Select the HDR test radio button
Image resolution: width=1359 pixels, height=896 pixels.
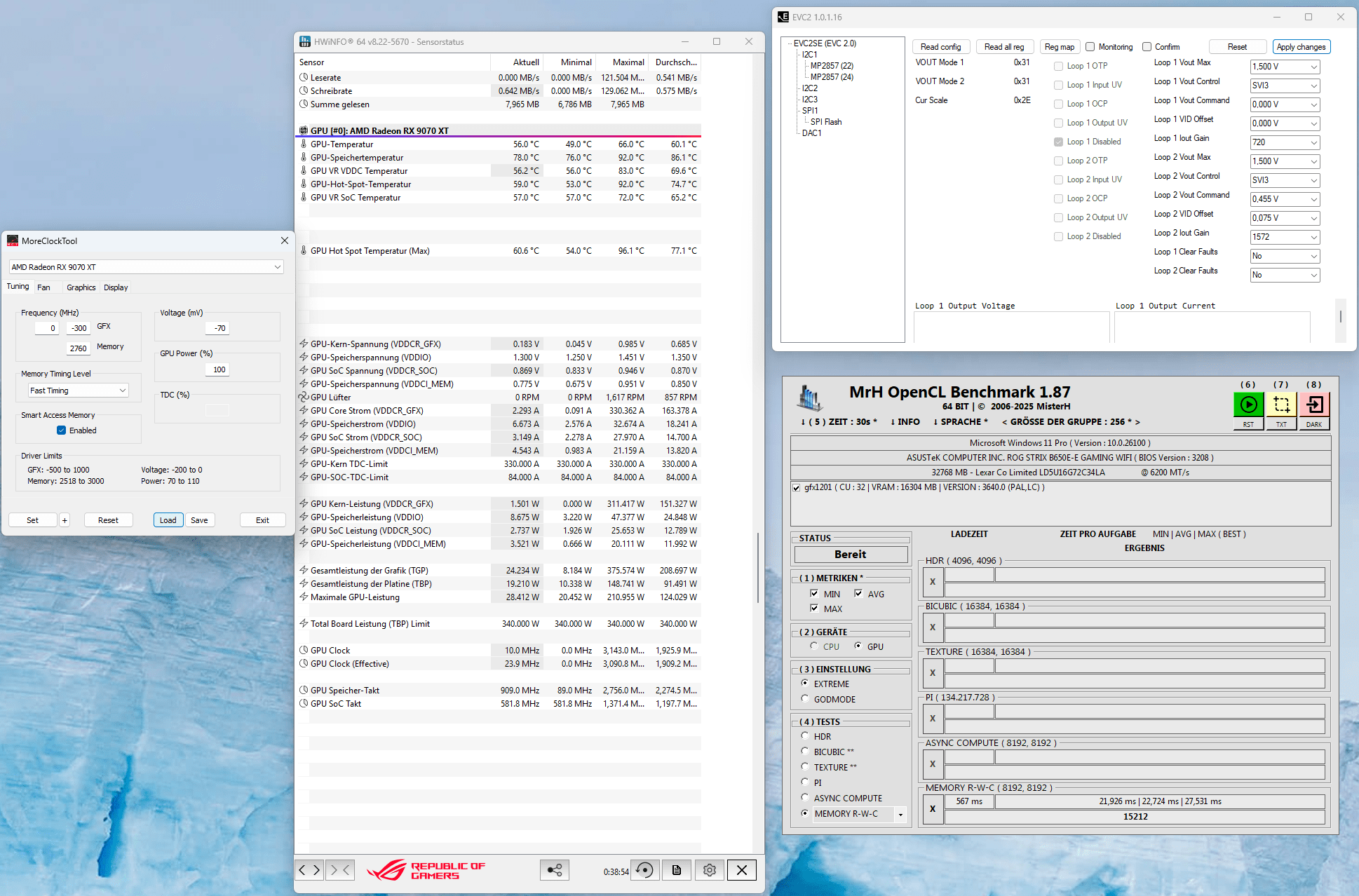coord(805,736)
